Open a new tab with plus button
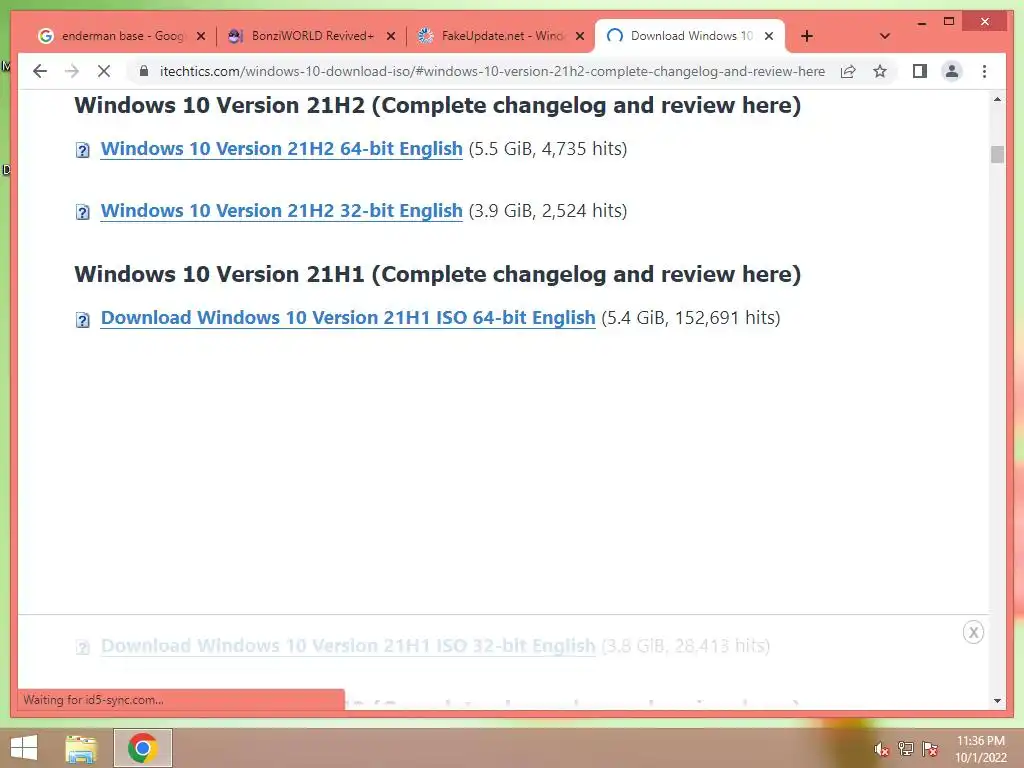Image resolution: width=1024 pixels, height=768 pixels. (807, 37)
